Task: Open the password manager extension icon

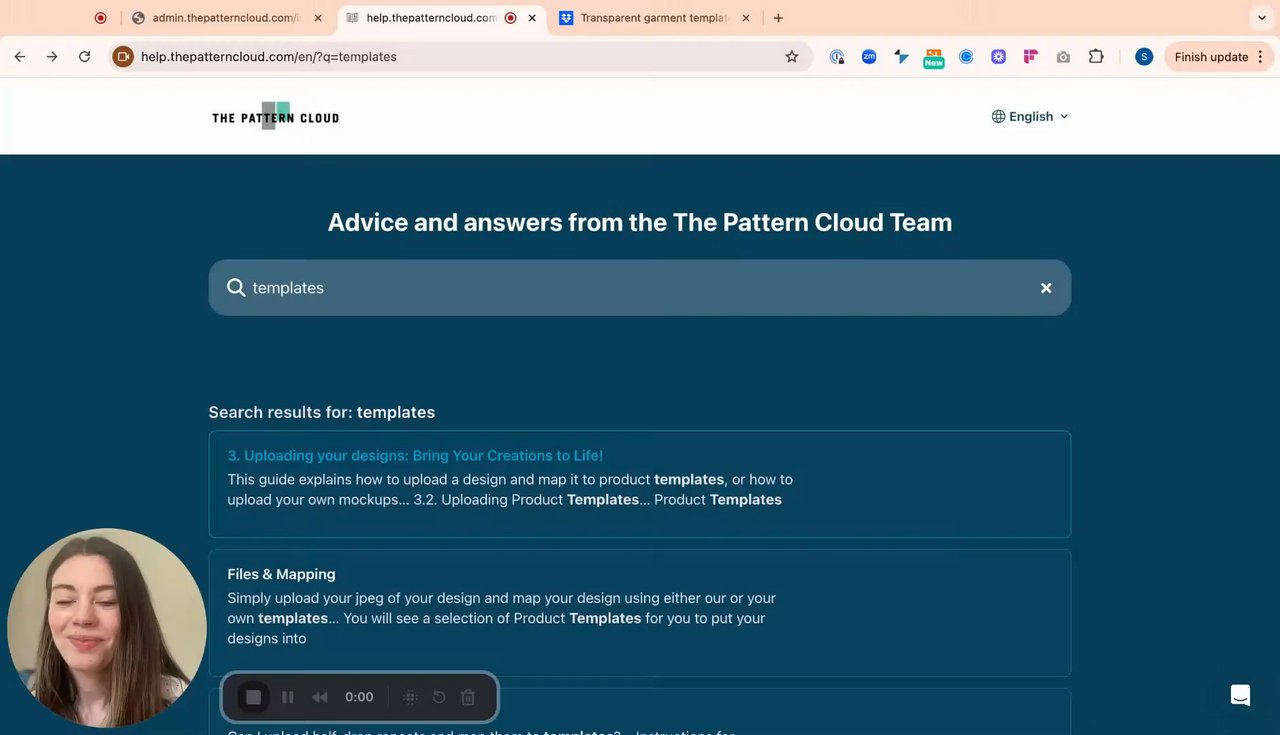Action: [837, 57]
